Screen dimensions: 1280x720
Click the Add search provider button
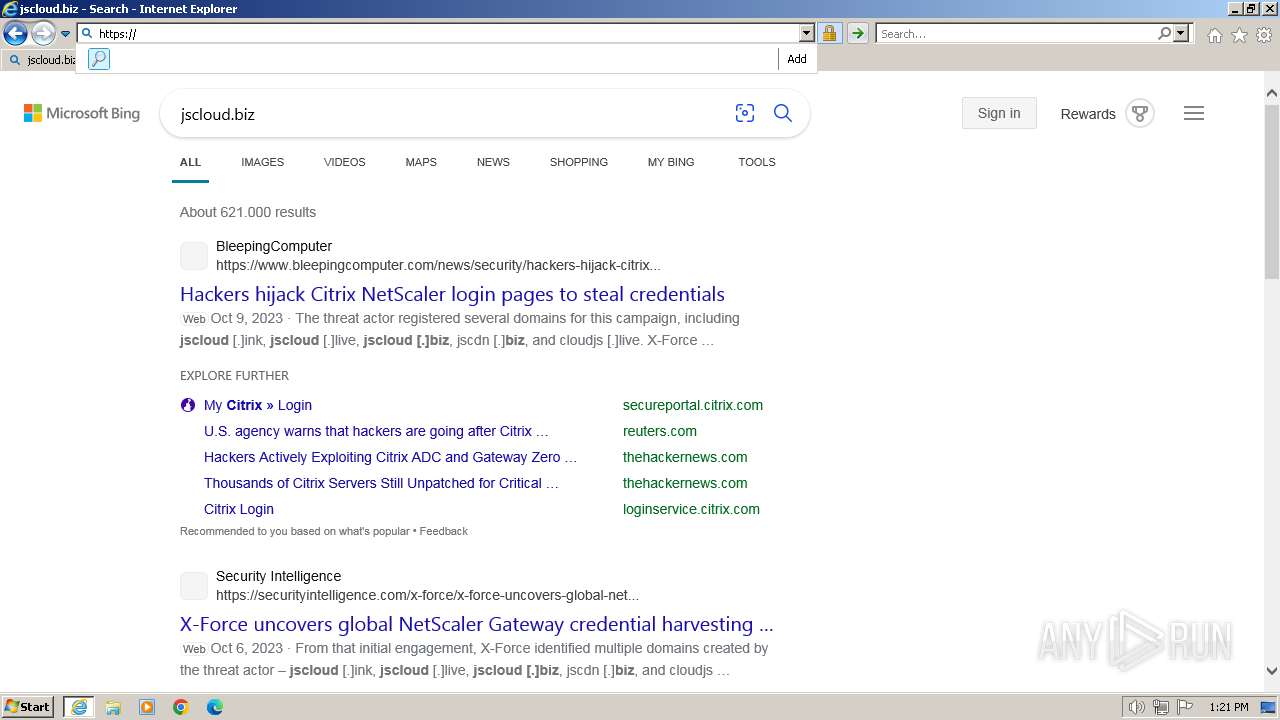(x=797, y=59)
